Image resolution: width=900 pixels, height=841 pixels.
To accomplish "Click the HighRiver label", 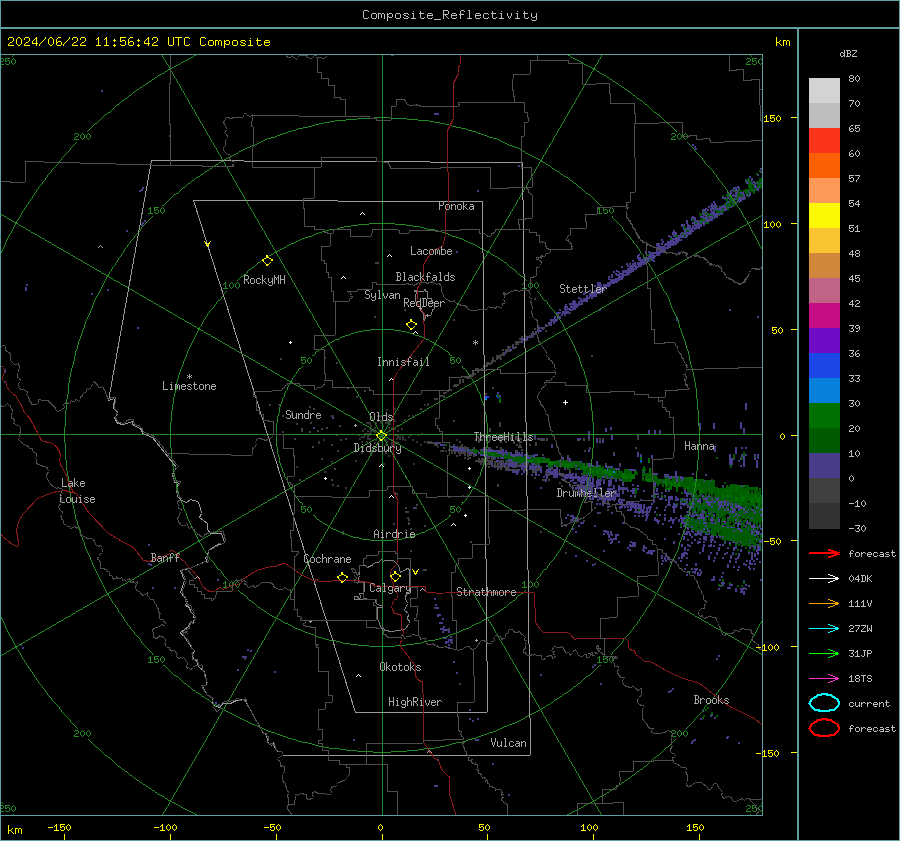I will tap(415, 702).
